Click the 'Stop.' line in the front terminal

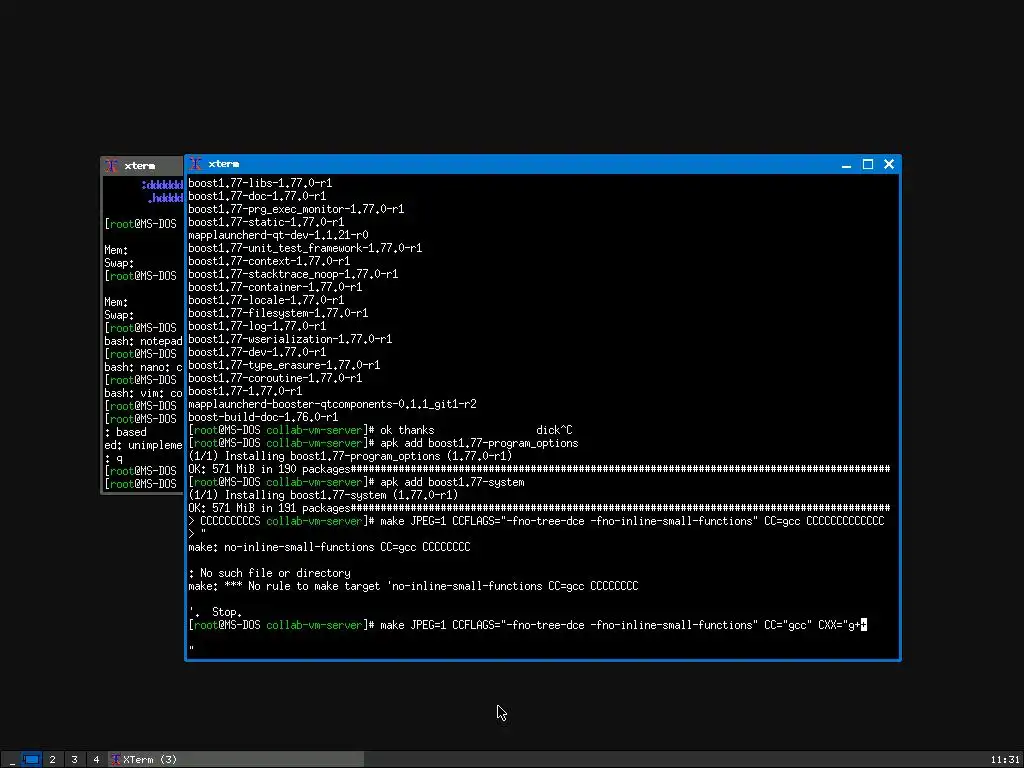point(216,613)
